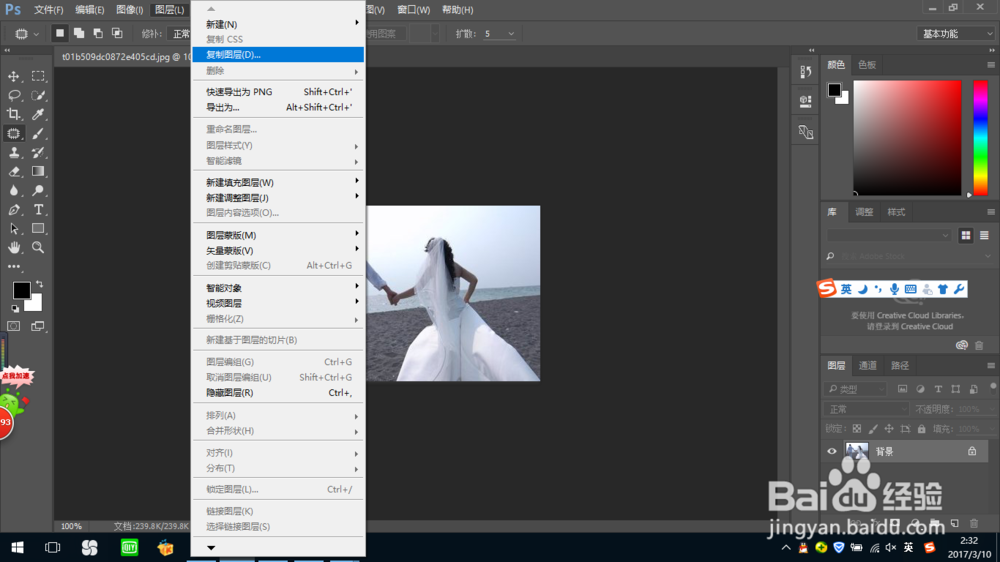Viewport: 1000px width, 562px height.
Task: Open Windows Start button
Action: coord(17,547)
